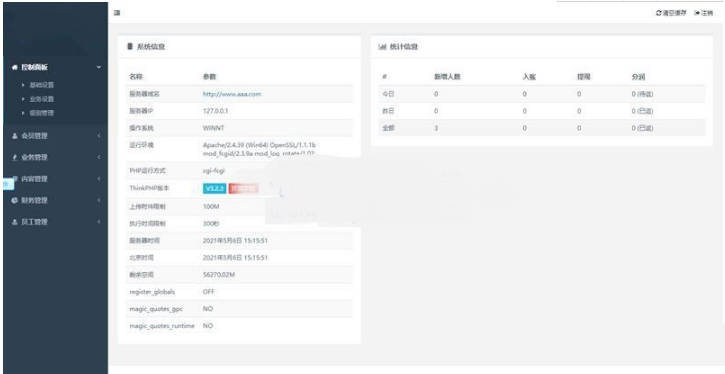This screenshot has width=725, height=374.
Task: Click the 系统信息 panel title
Action: pyautogui.click(x=151, y=47)
